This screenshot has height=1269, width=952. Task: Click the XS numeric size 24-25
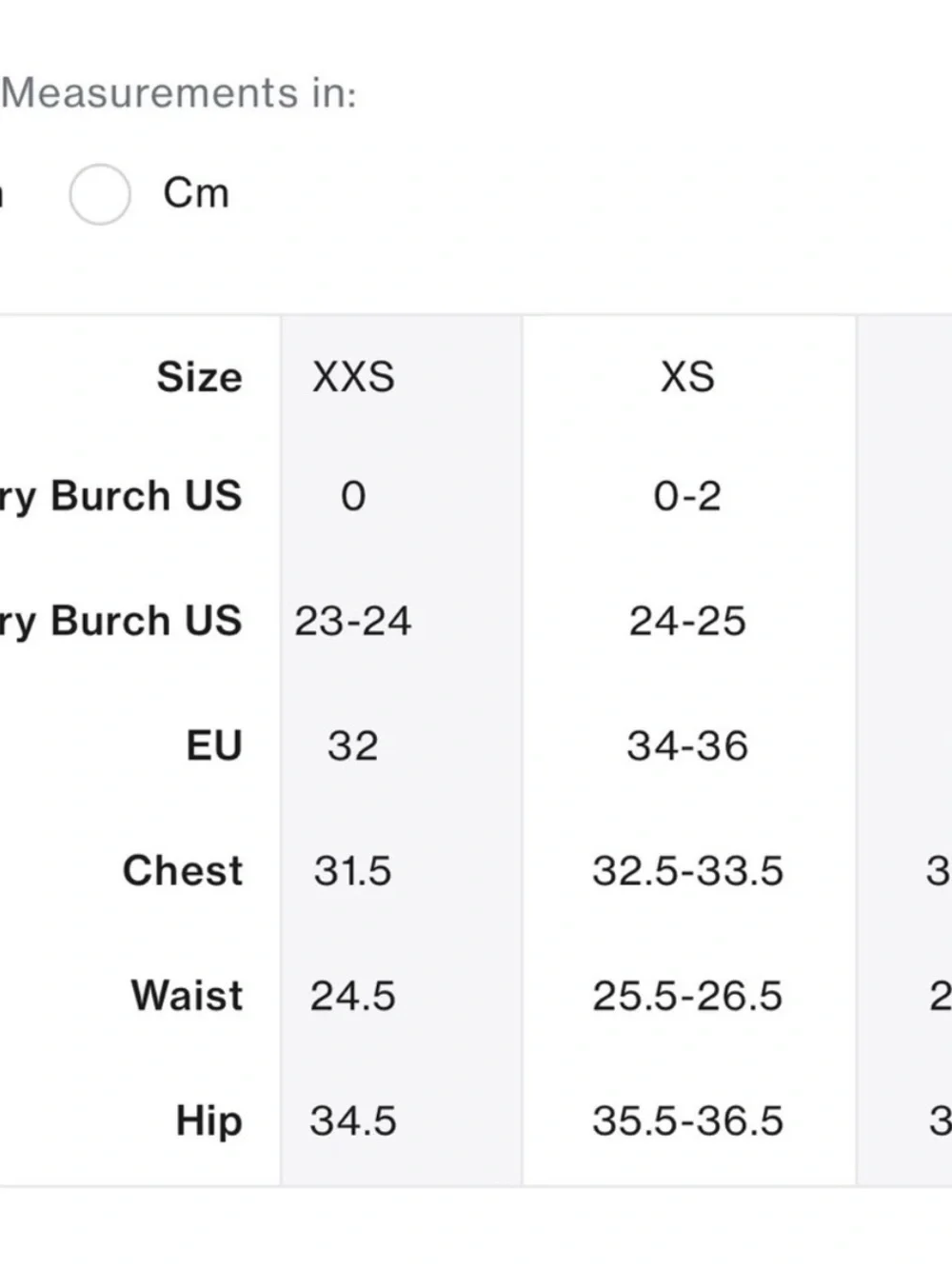687,621
